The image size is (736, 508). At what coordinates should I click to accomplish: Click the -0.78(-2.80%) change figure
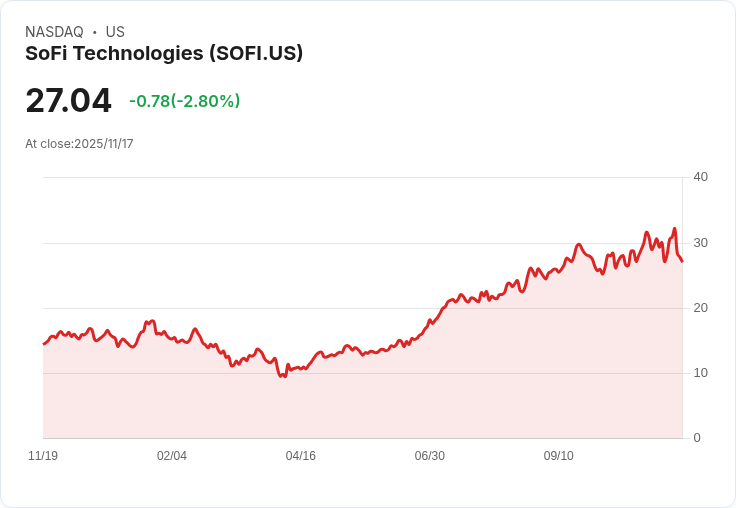(184, 101)
